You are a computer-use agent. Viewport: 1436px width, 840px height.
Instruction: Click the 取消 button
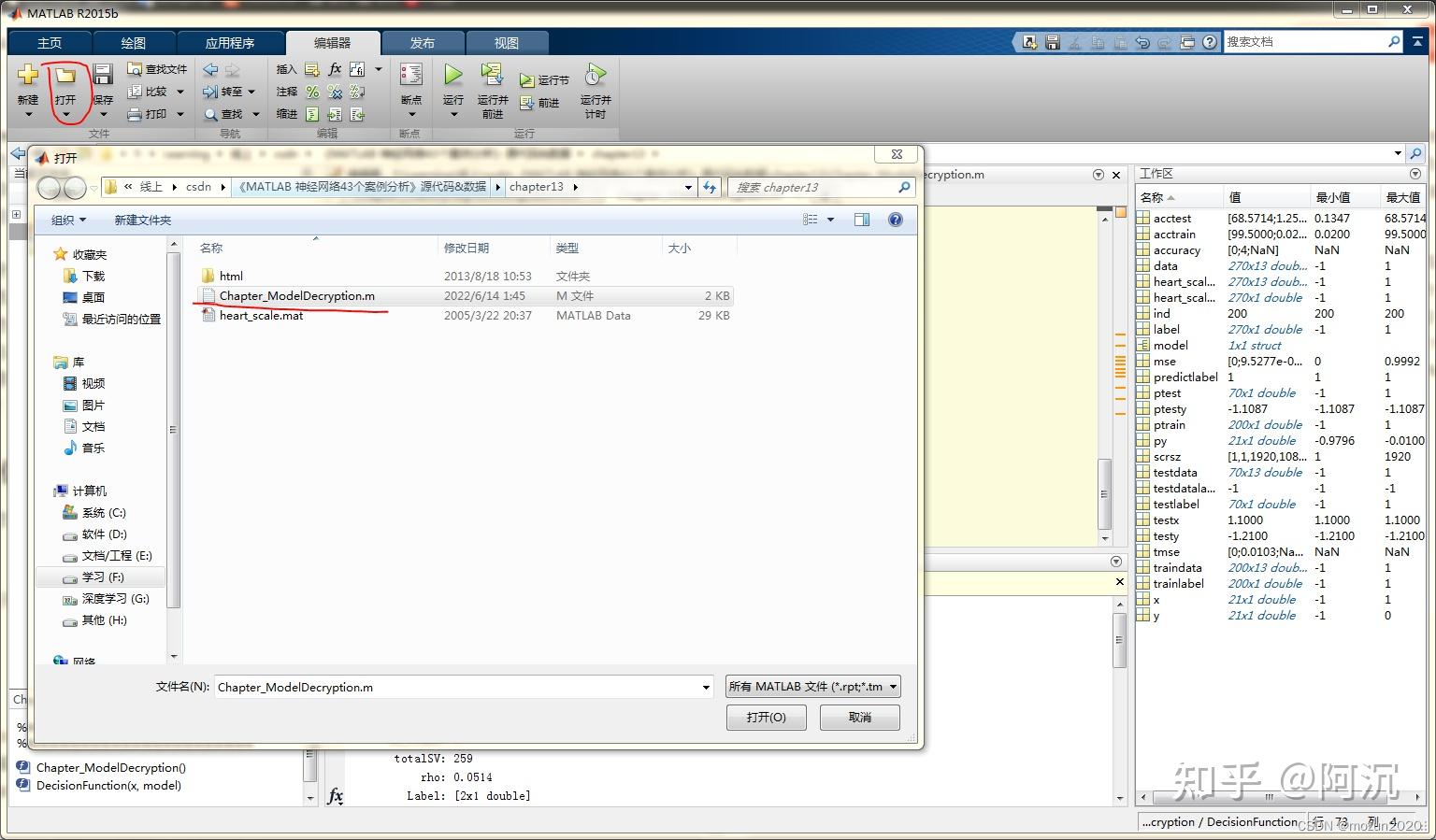(860, 718)
